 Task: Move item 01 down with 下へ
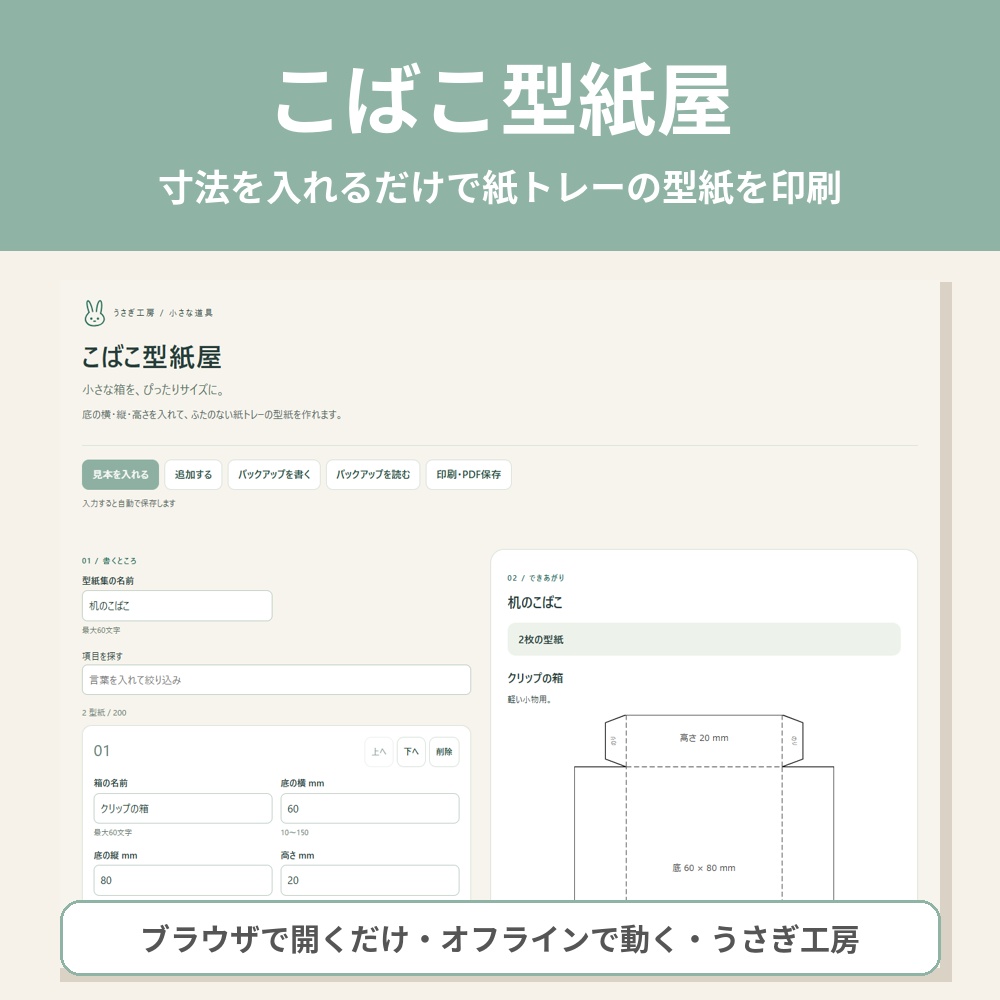(x=411, y=752)
